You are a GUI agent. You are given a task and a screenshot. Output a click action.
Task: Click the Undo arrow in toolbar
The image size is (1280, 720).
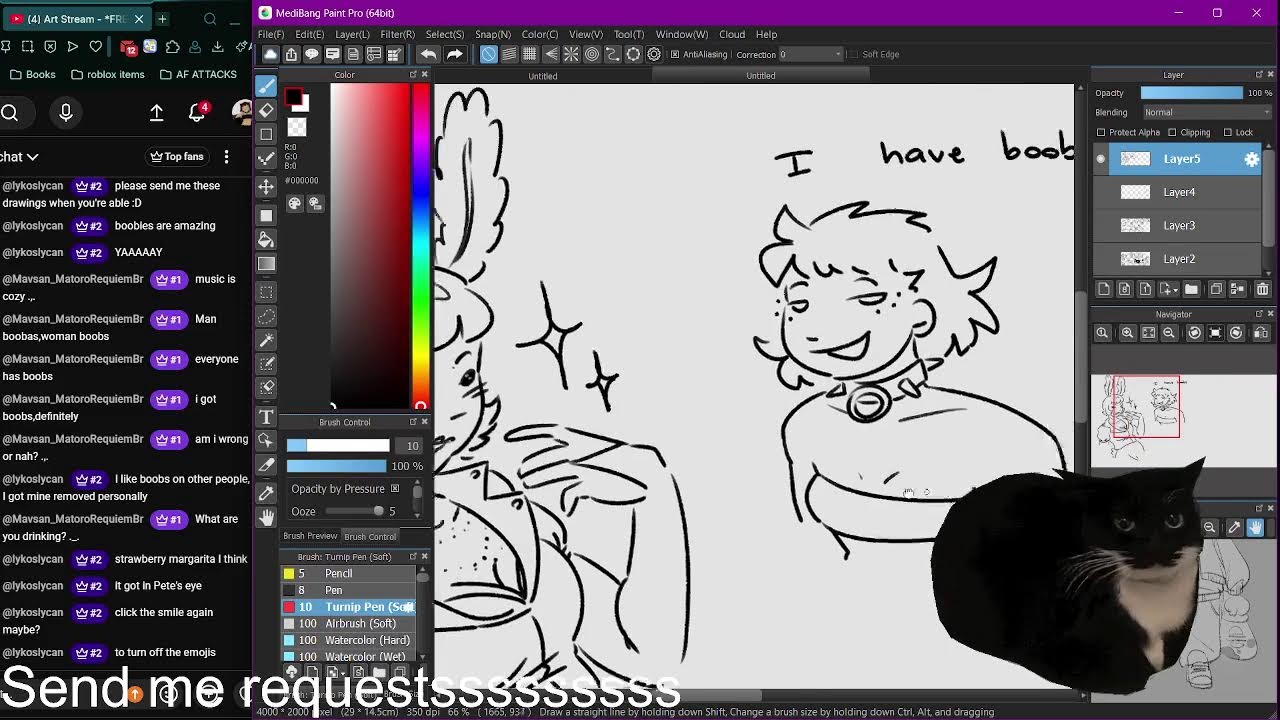coord(428,54)
